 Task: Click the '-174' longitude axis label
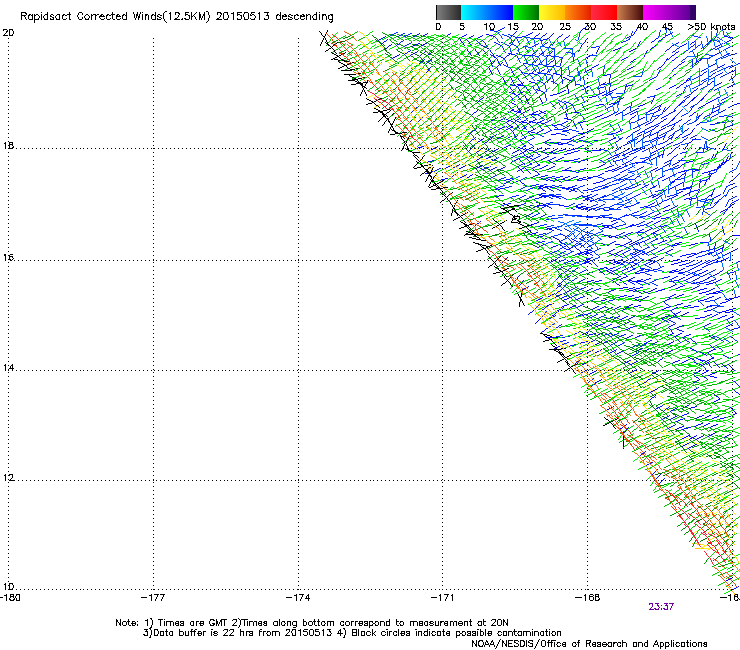tap(298, 598)
